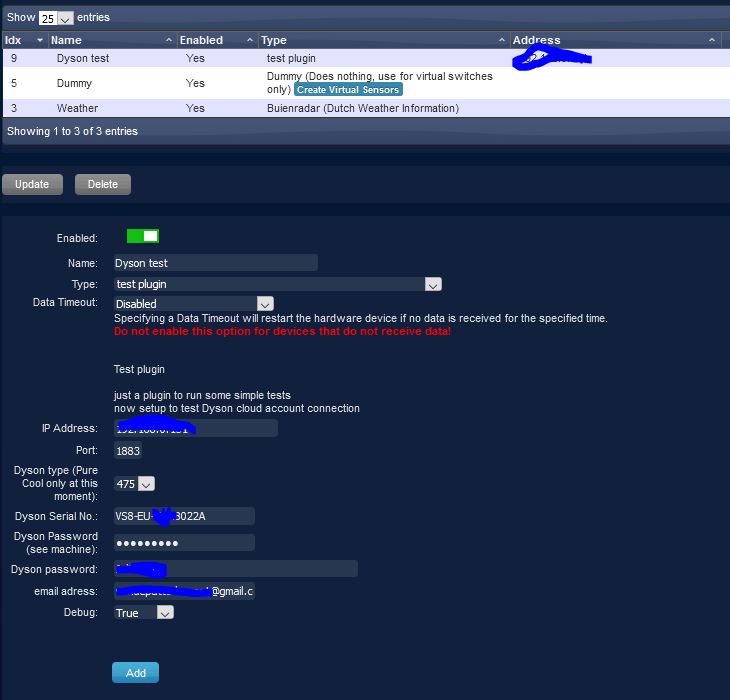730x700 pixels.
Task: Focus the IP Address input field
Action: point(196,428)
